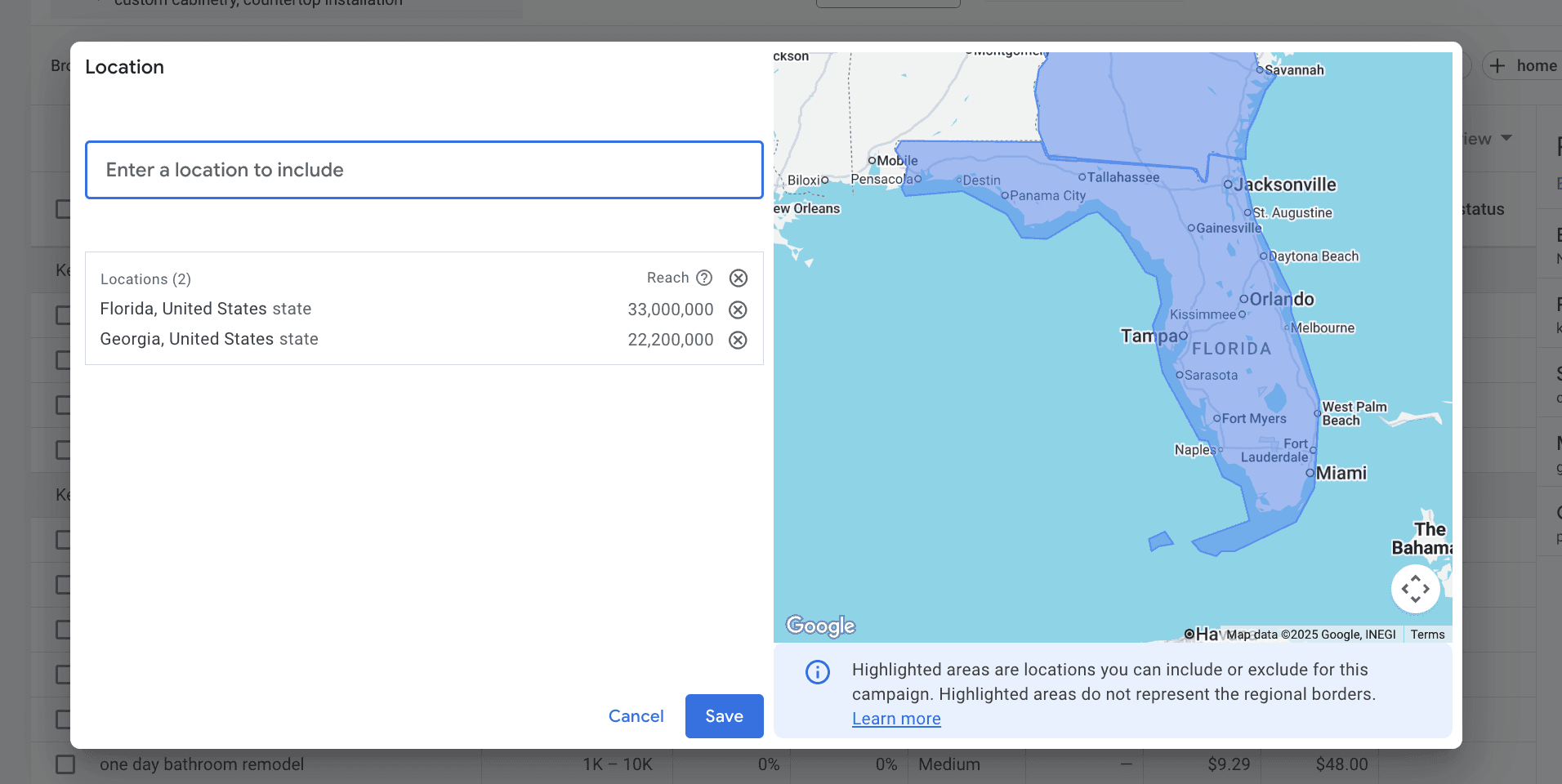The width and height of the screenshot is (1562, 784).
Task: Click Daytona Beach on the map
Action: [x=1314, y=256]
